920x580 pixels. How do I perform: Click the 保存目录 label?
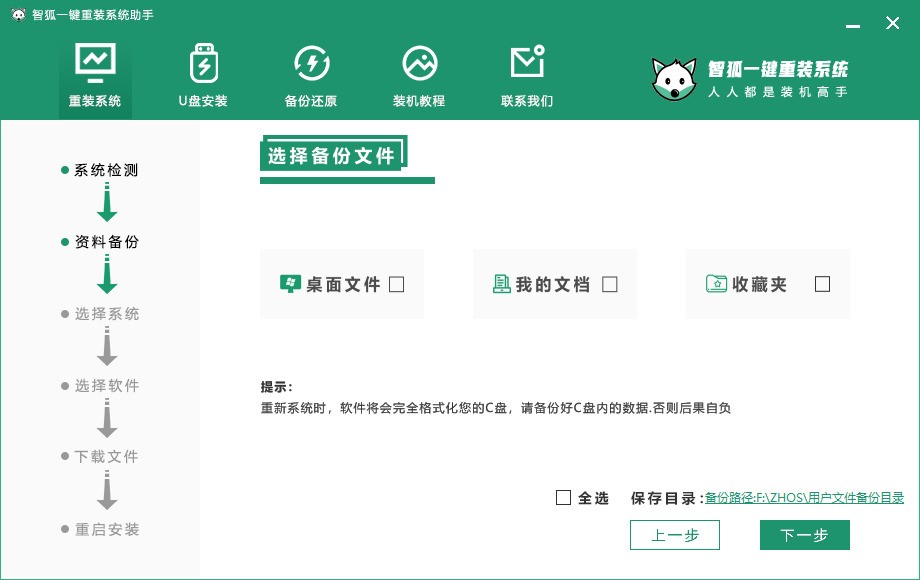[x=667, y=498]
